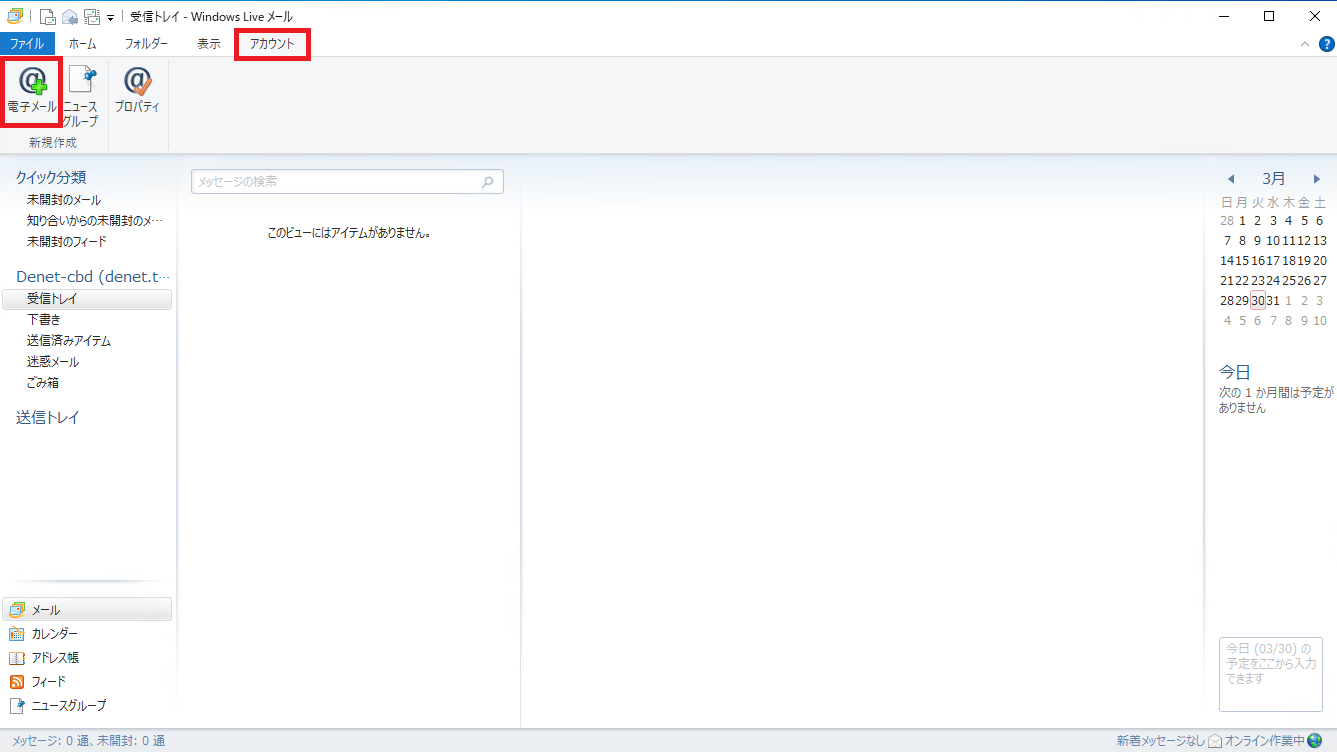The height and width of the screenshot is (752, 1337).
Task: Switch to the 表示 tab
Action: [x=209, y=44]
